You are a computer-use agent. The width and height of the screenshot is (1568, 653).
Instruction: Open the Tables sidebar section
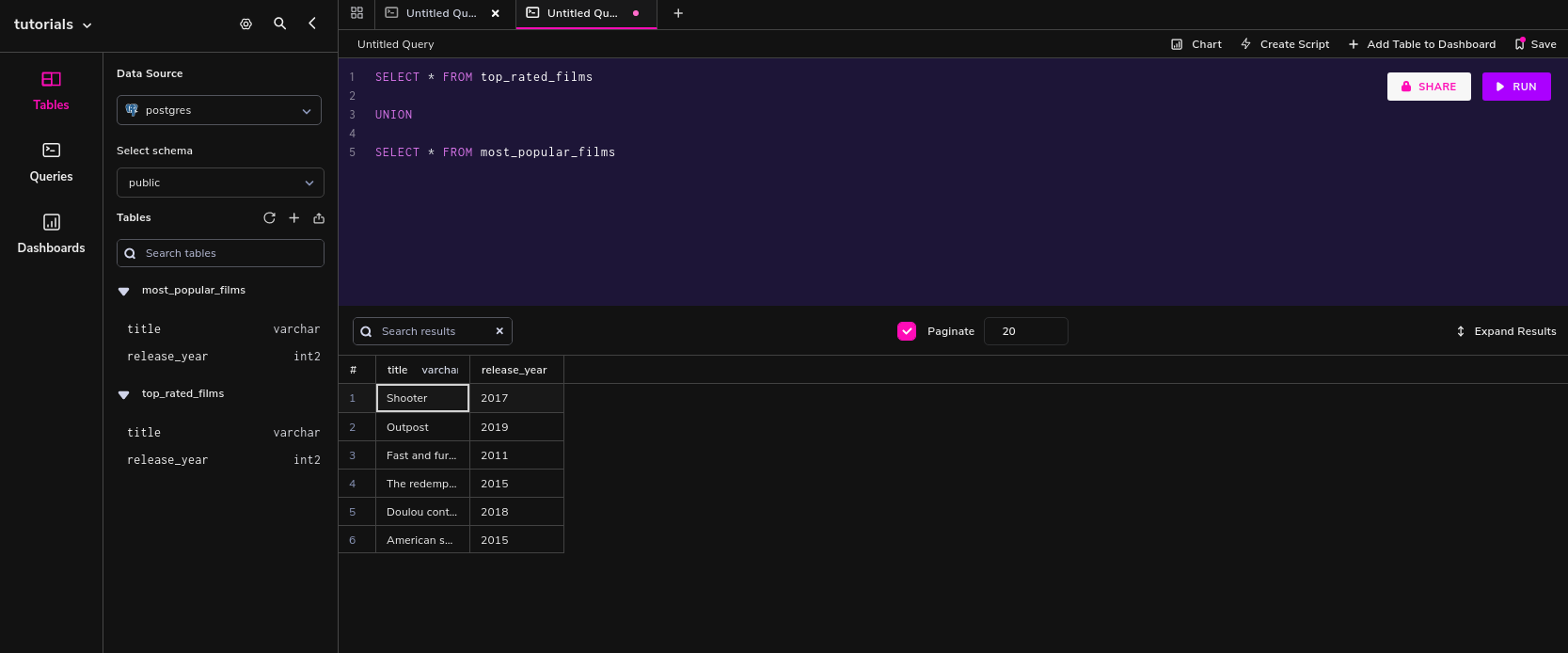(x=51, y=91)
